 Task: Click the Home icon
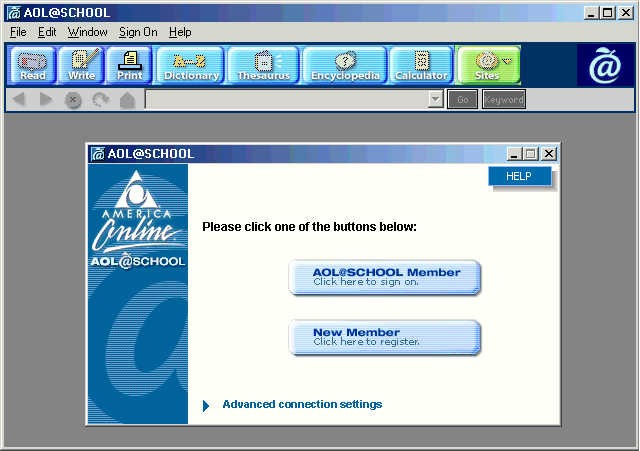tap(127, 100)
